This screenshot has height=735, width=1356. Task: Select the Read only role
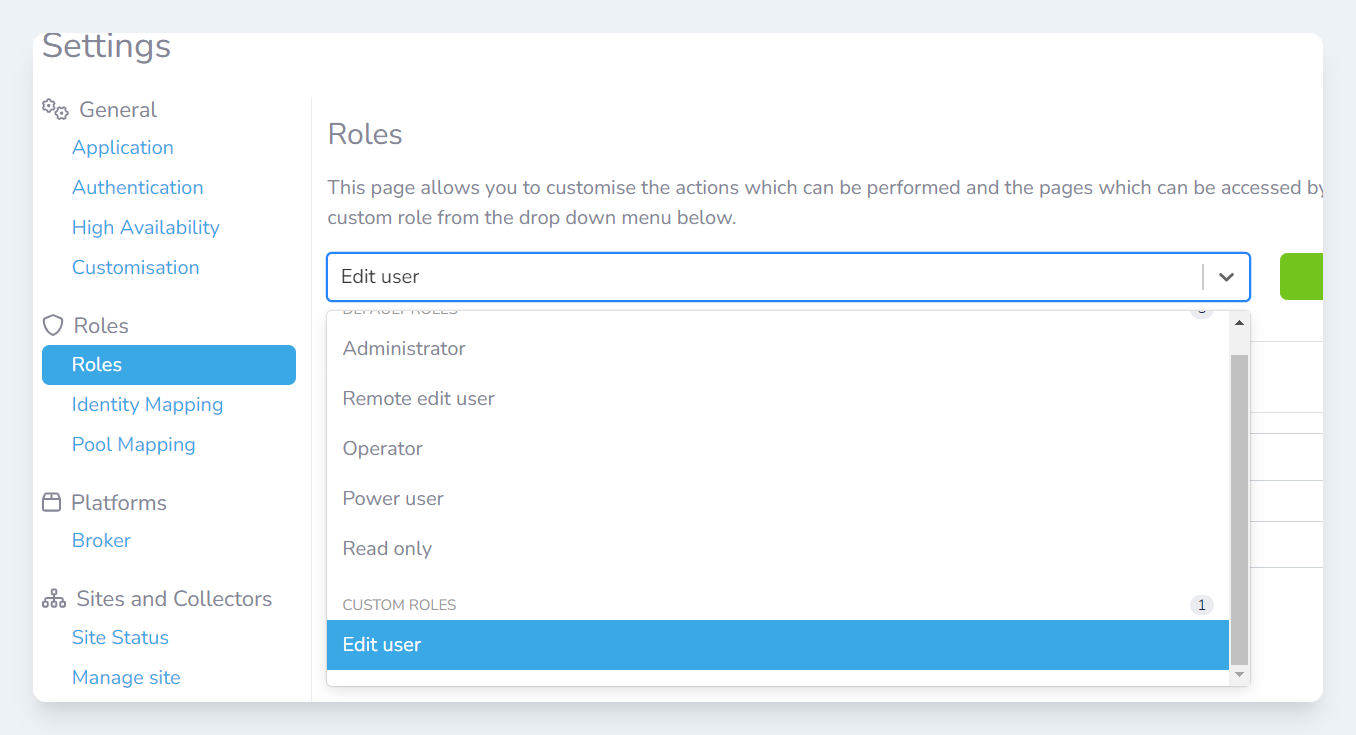tap(387, 549)
